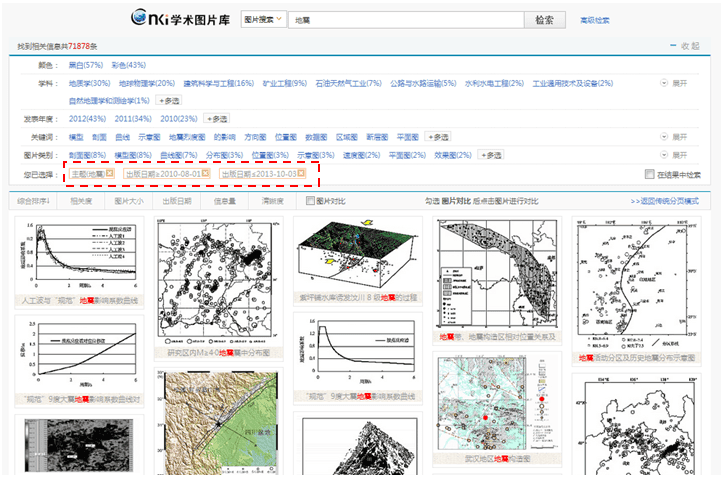Filter by publication year 2010(23%)
This screenshot has height=482, width=727.
(x=179, y=119)
